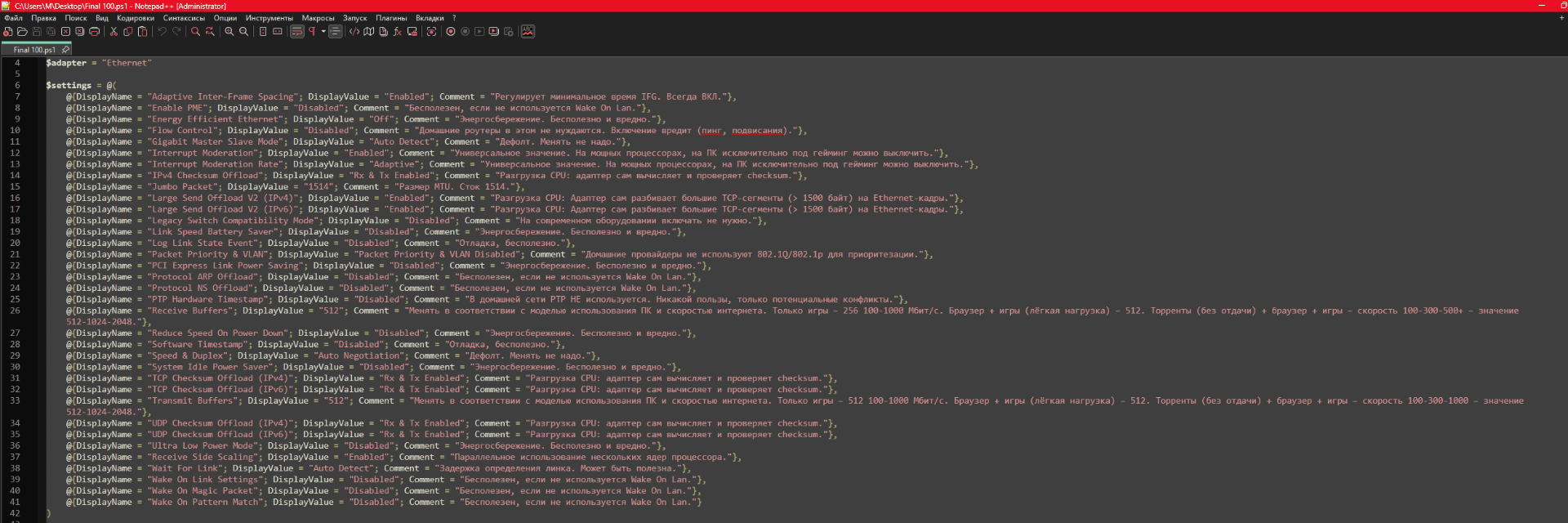Select the Final 100.ps1 tab

(x=34, y=50)
